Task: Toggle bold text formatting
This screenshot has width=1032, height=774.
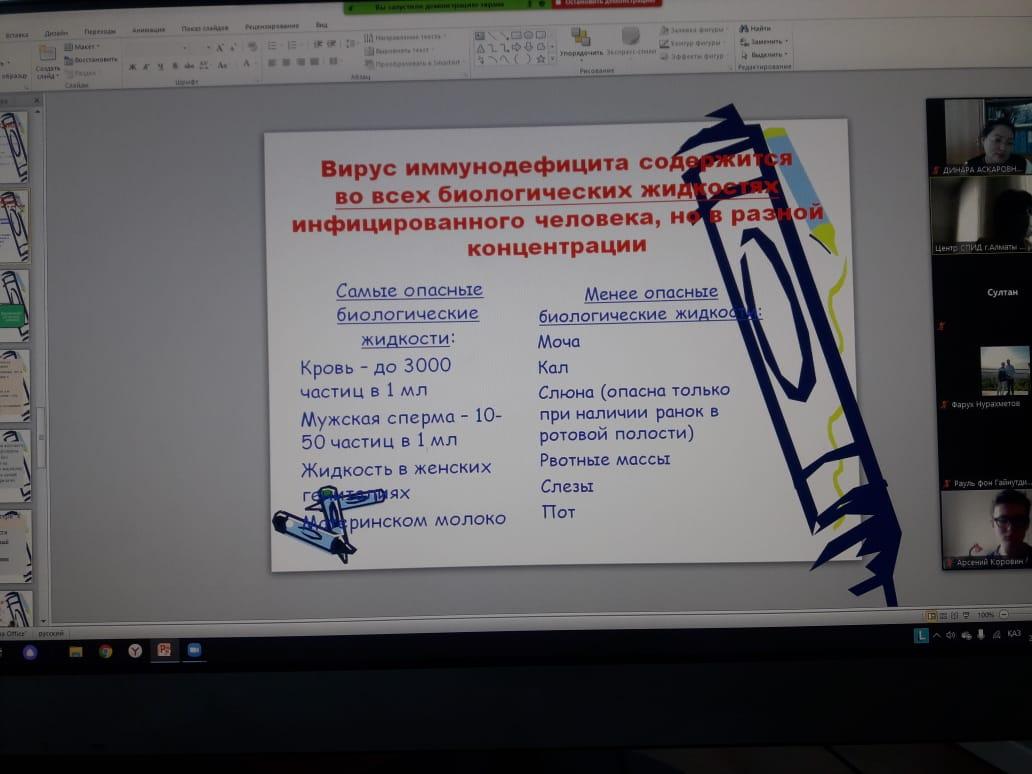Action: coord(131,67)
